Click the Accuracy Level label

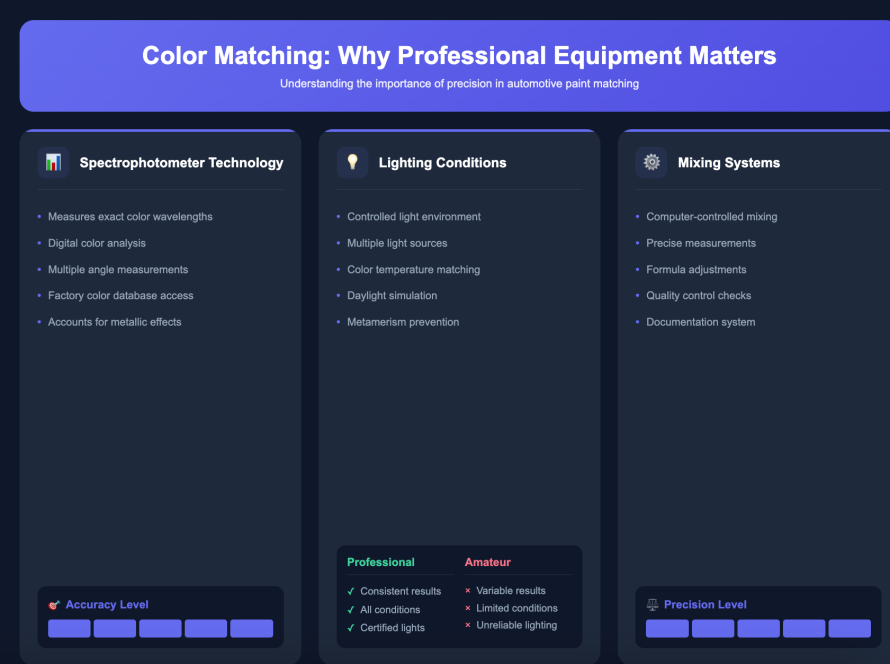pos(107,604)
